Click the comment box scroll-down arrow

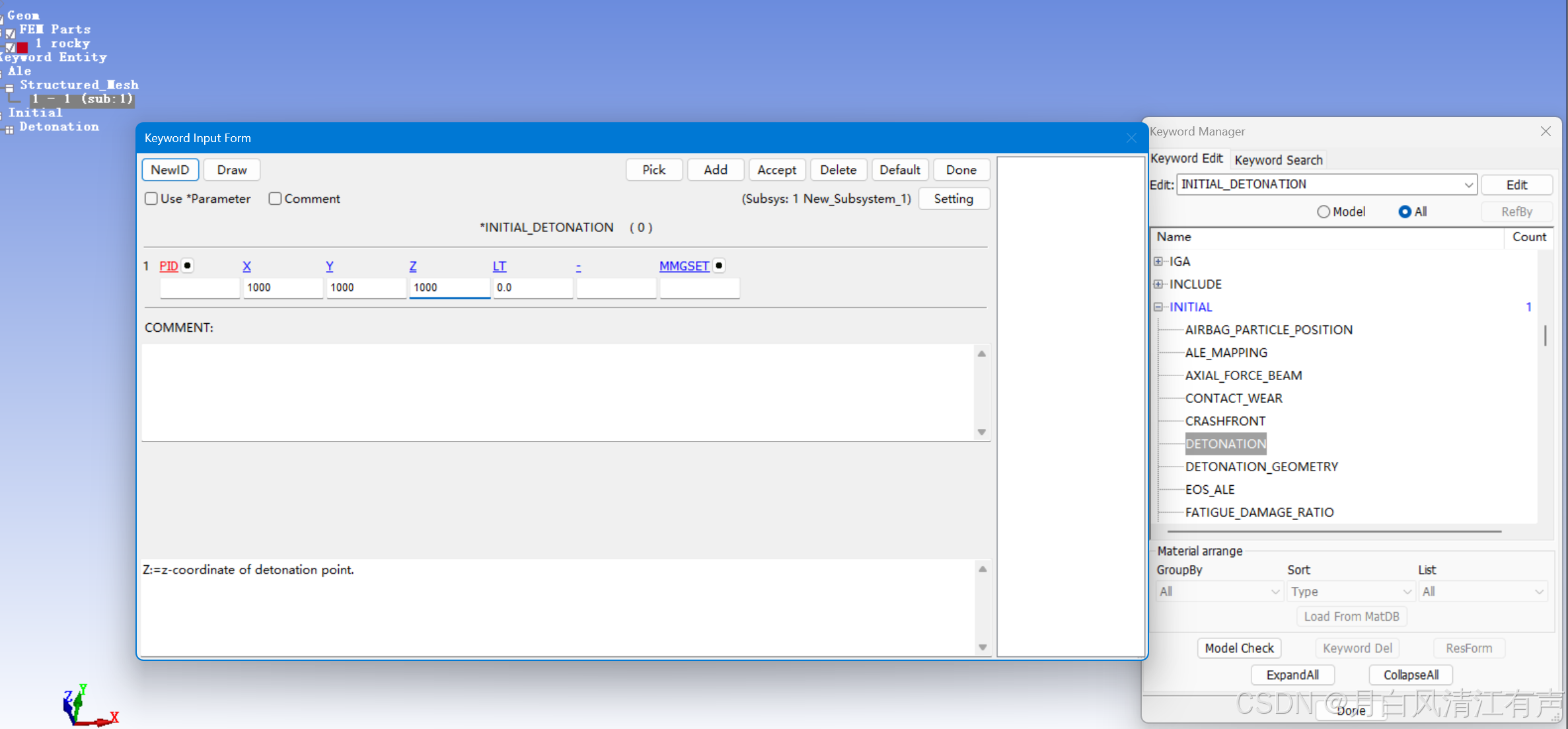coord(982,432)
